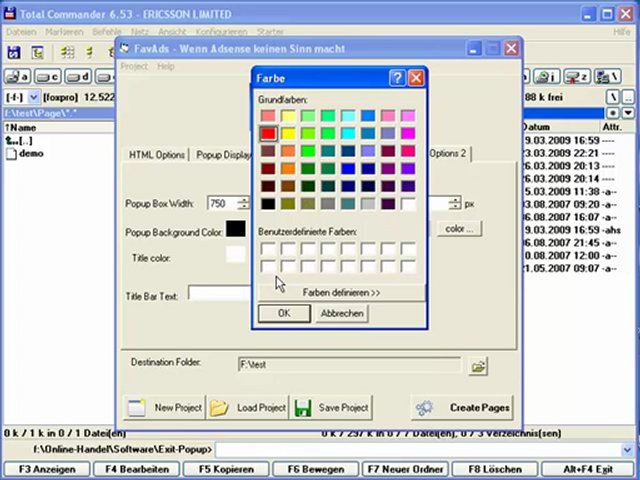The height and width of the screenshot is (480, 640).
Task: Pick the yellow swatch in Grundfarben
Action: (288, 134)
